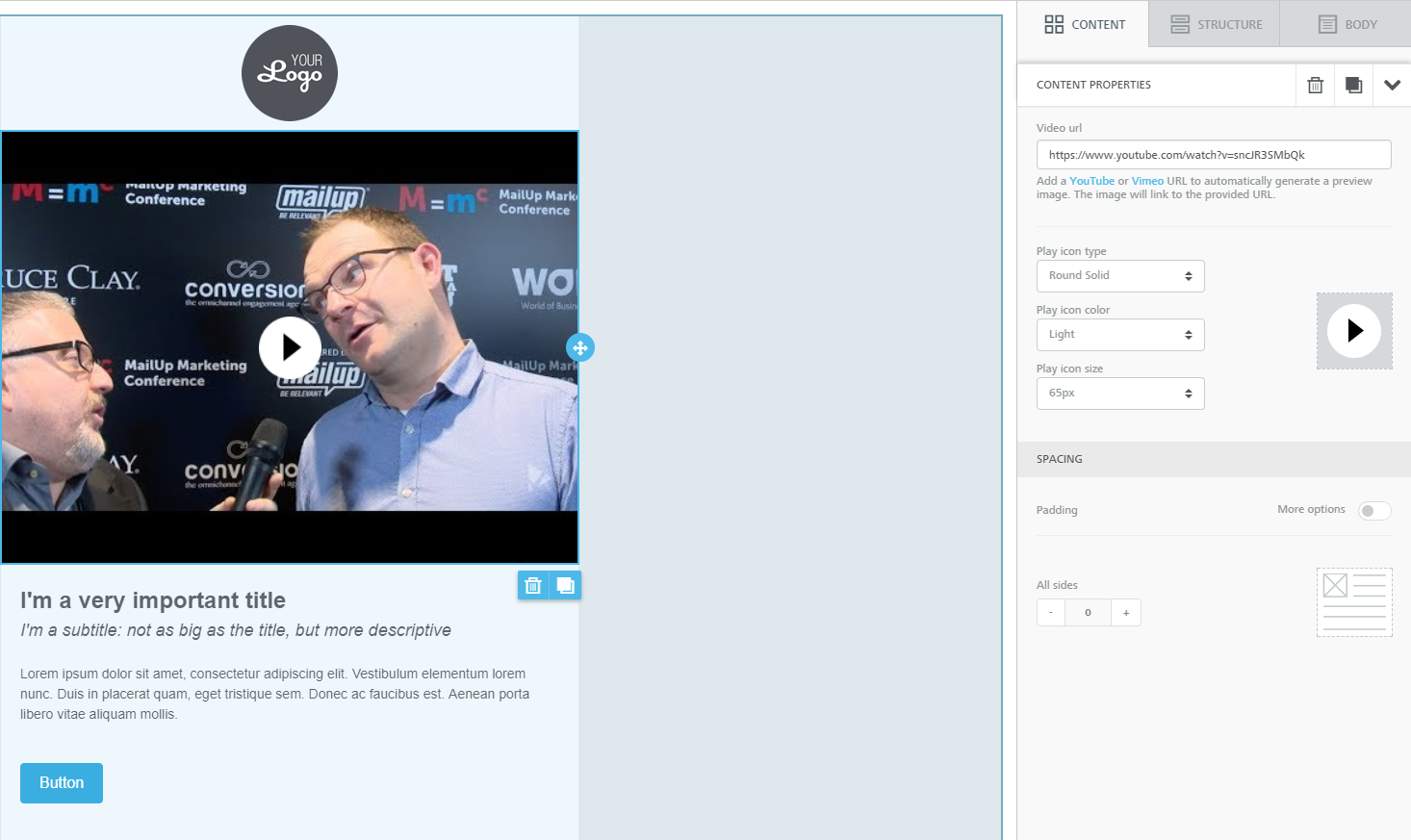Click the blue Button in the email
Image resolution: width=1411 pixels, height=840 pixels.
tap(62, 783)
